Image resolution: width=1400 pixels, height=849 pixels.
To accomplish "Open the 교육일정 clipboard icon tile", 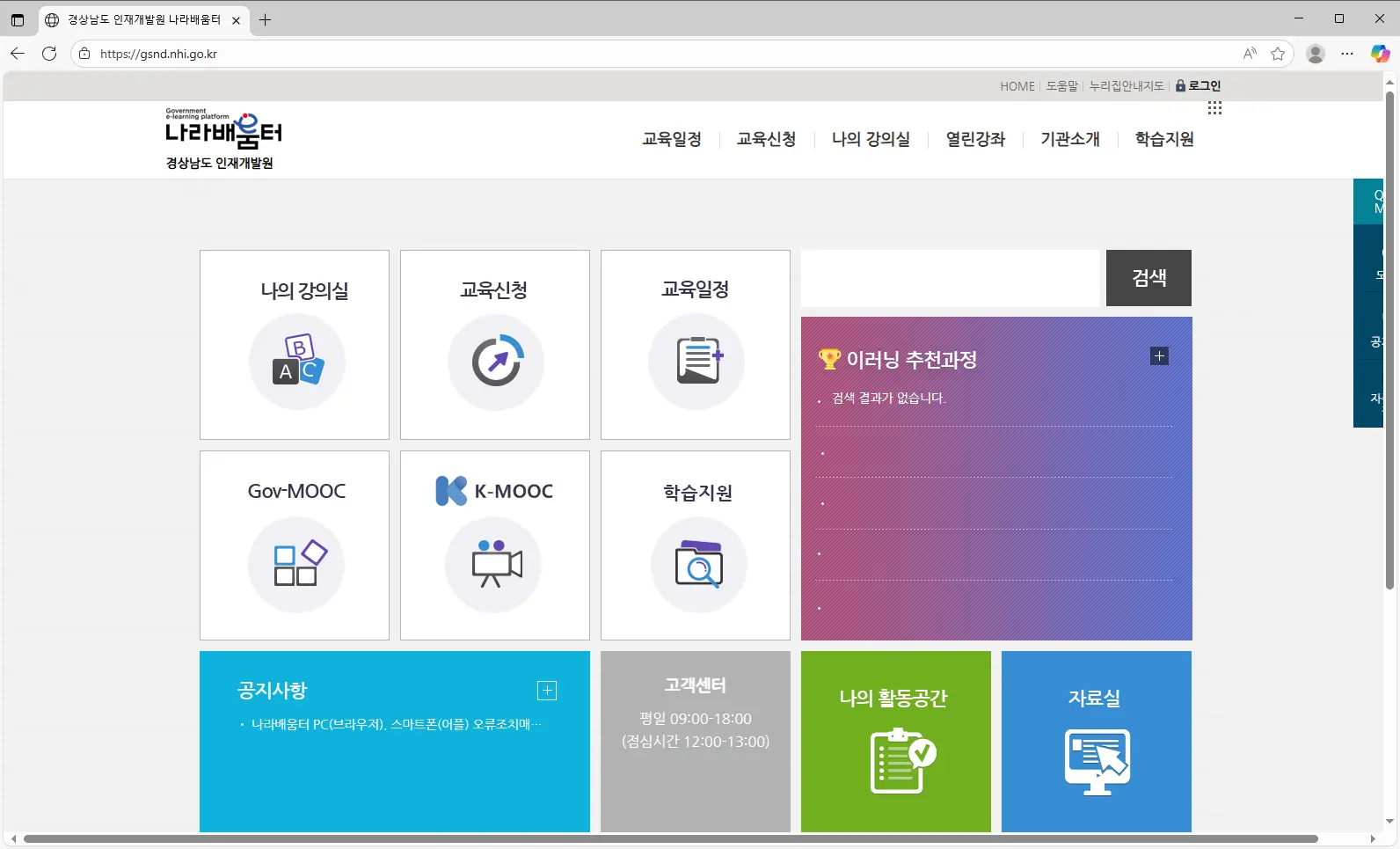I will (x=696, y=362).
